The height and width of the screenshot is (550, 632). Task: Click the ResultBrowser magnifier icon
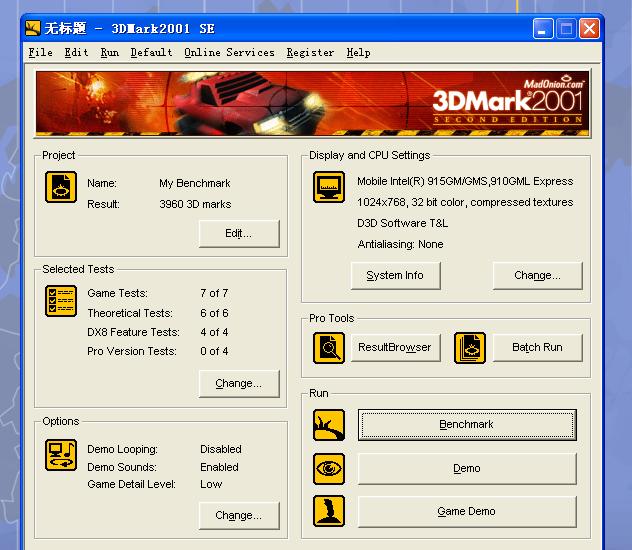click(329, 348)
